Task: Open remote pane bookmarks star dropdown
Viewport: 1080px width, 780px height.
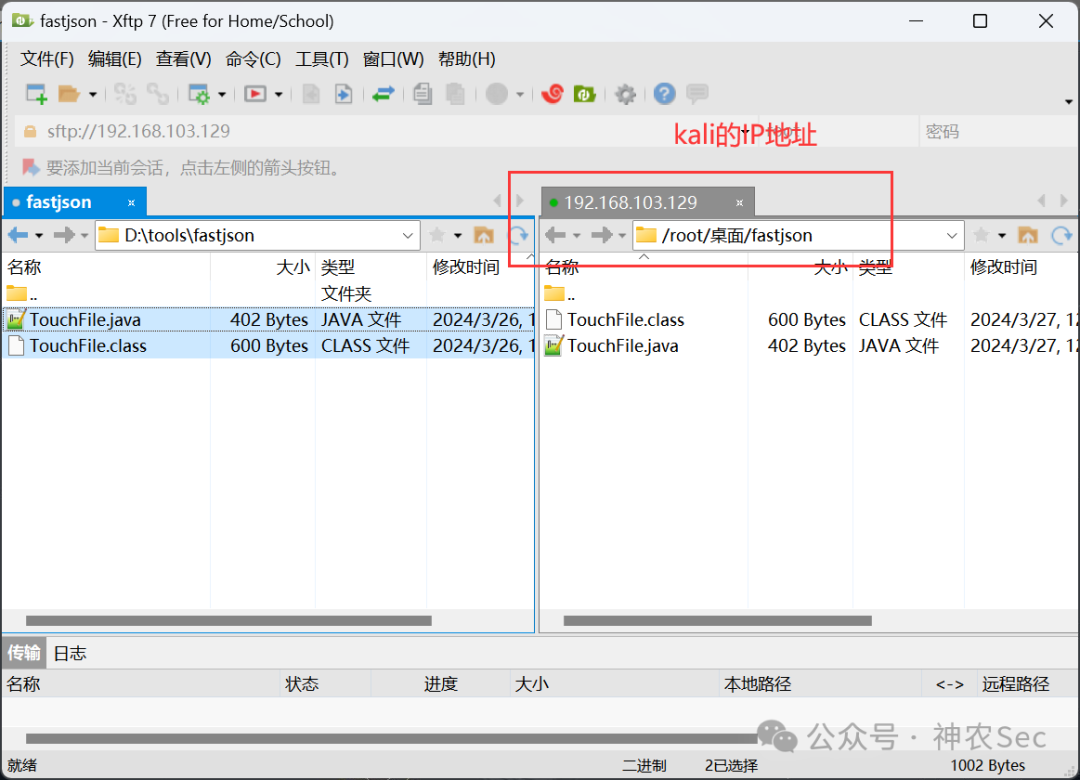Action: click(x=1002, y=236)
